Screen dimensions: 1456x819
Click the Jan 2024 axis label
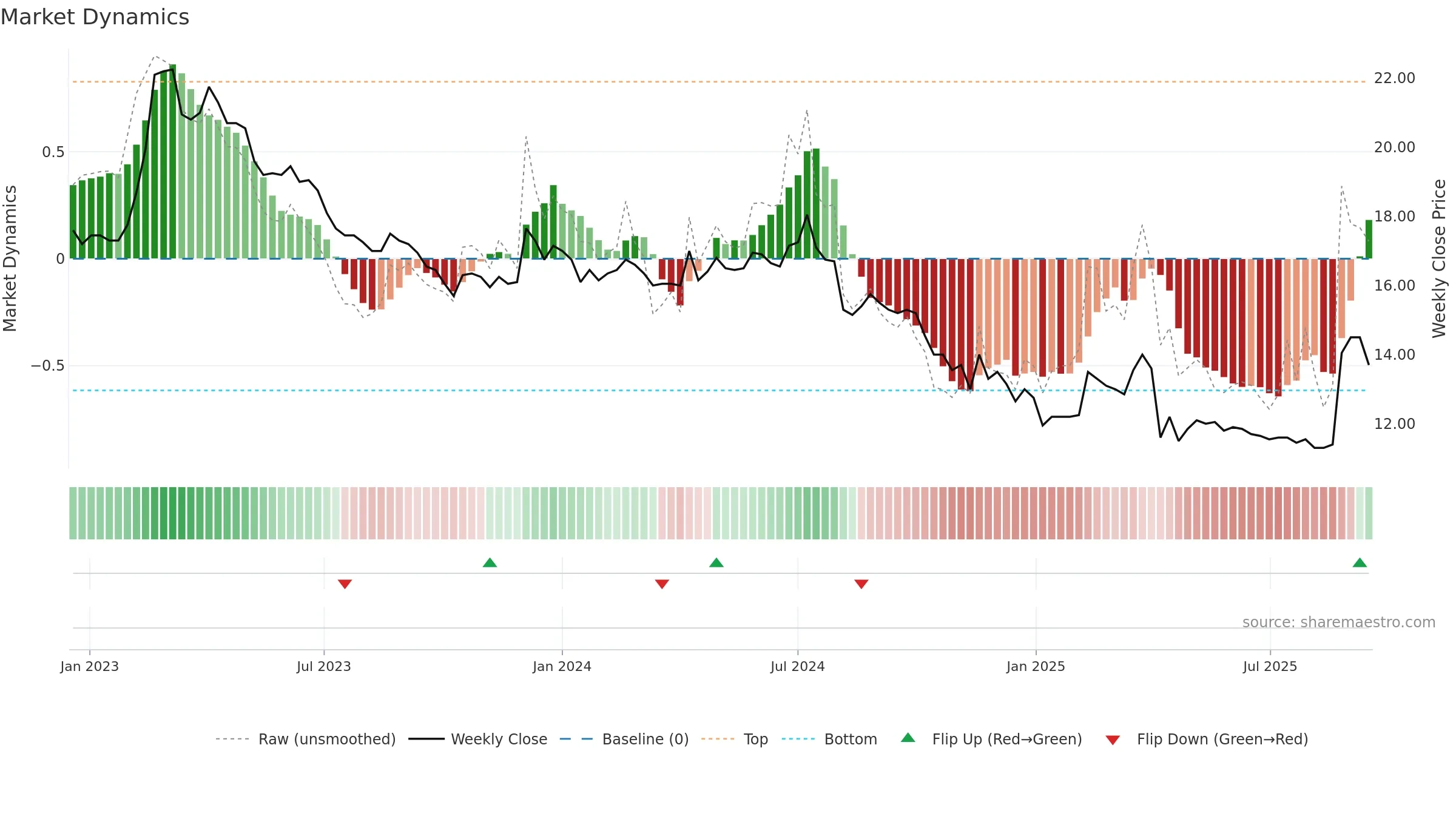[x=562, y=666]
